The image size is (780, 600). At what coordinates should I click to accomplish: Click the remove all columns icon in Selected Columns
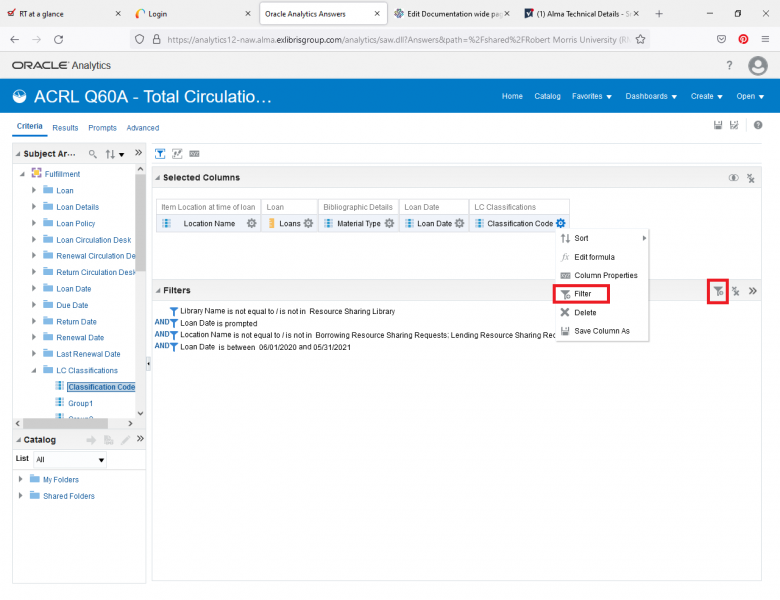point(751,178)
